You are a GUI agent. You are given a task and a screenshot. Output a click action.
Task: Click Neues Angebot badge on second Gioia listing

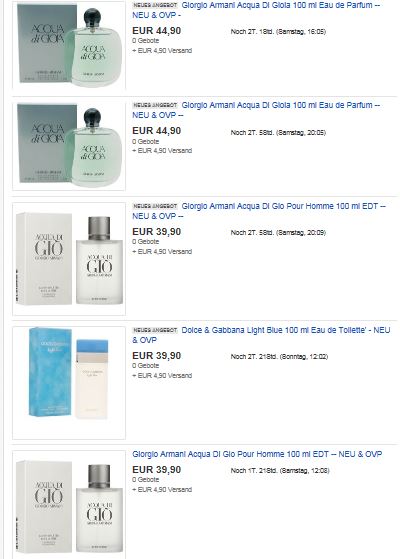click(155, 106)
